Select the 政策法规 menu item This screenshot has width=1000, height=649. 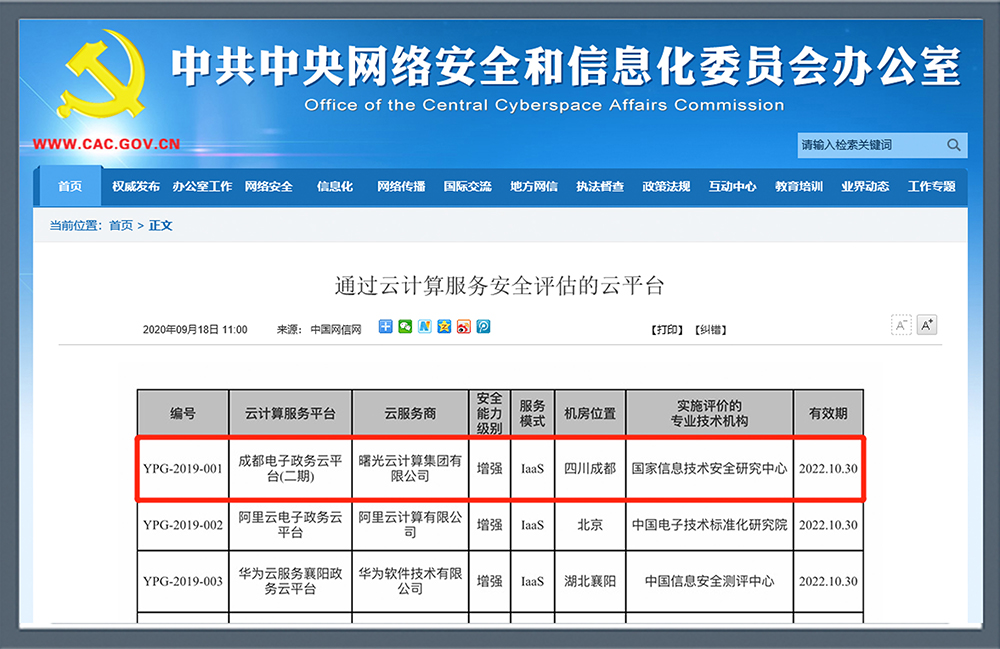[x=666, y=187]
